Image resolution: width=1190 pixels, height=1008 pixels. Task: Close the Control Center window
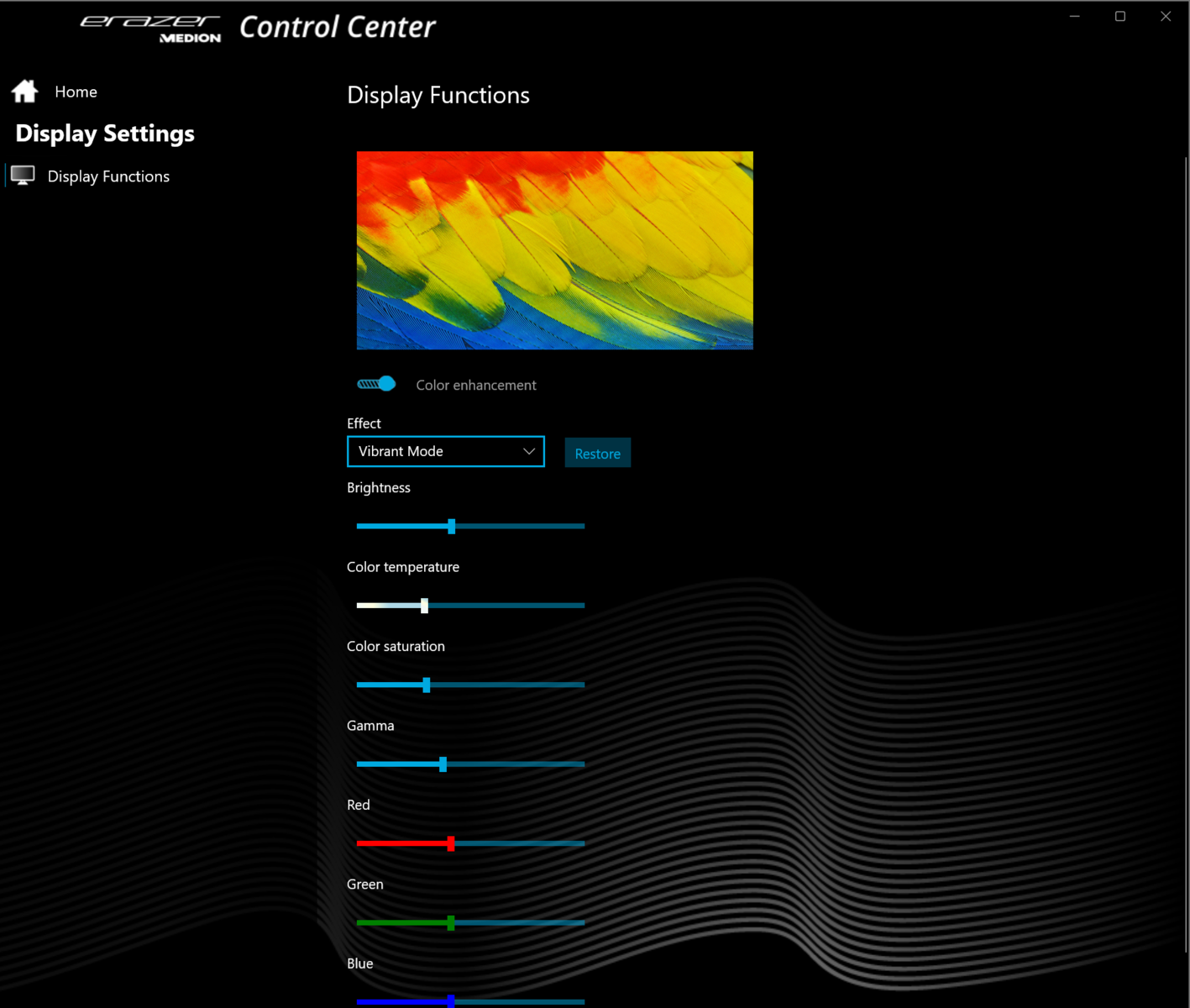click(1166, 17)
